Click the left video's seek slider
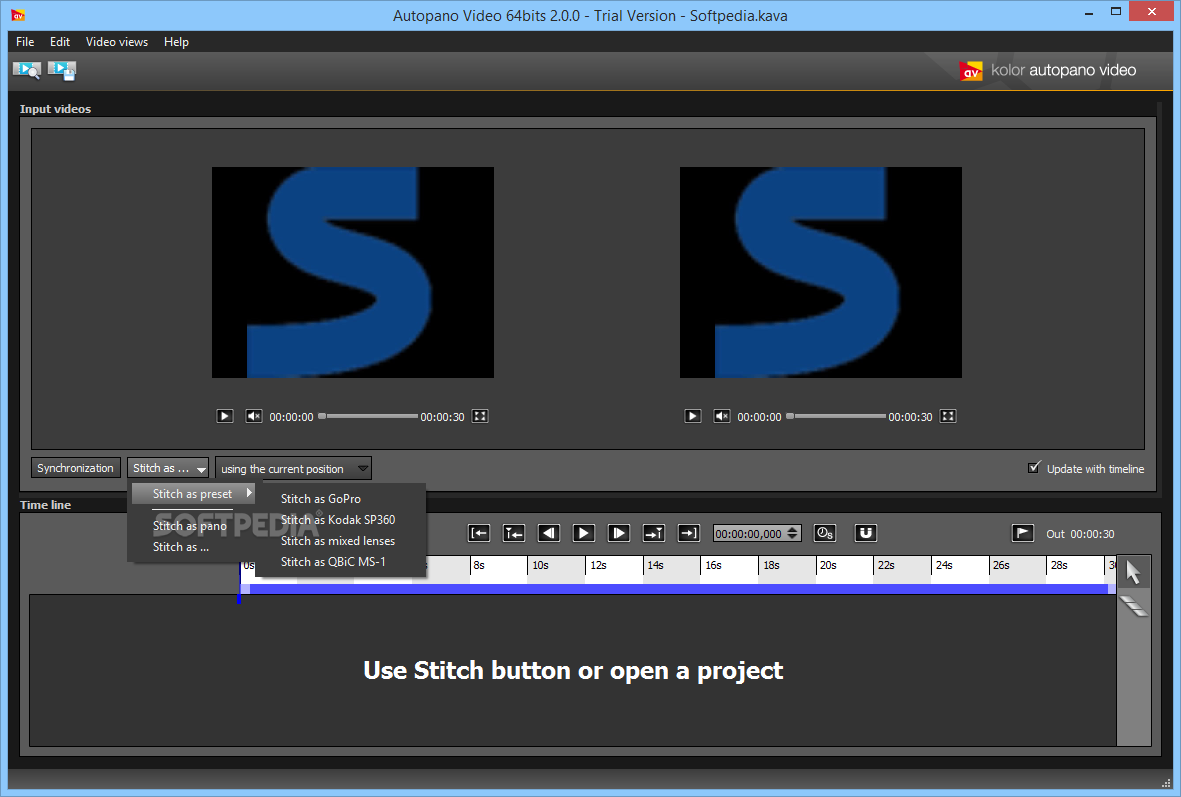 pos(368,416)
